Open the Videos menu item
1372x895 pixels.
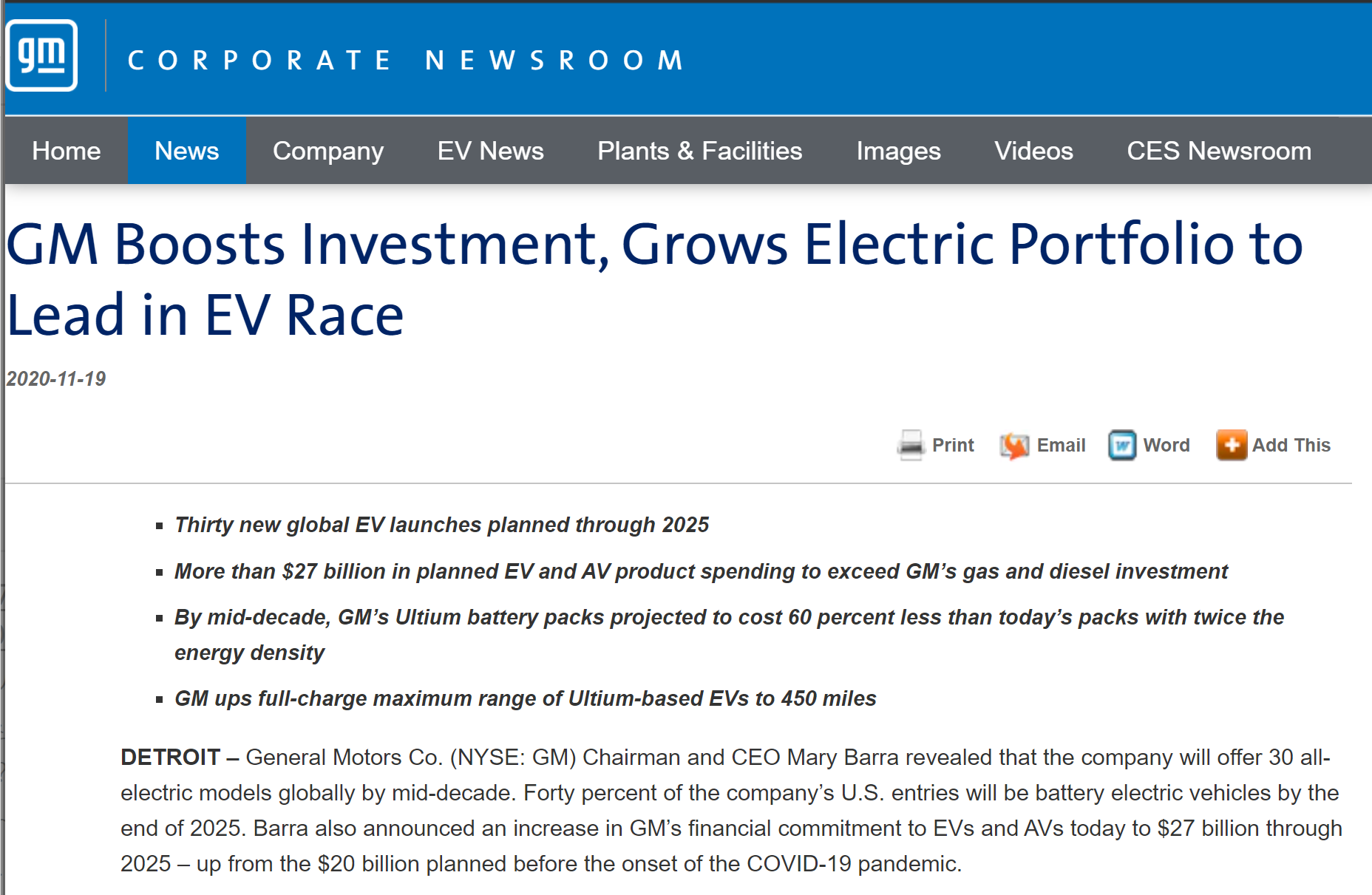(1033, 151)
